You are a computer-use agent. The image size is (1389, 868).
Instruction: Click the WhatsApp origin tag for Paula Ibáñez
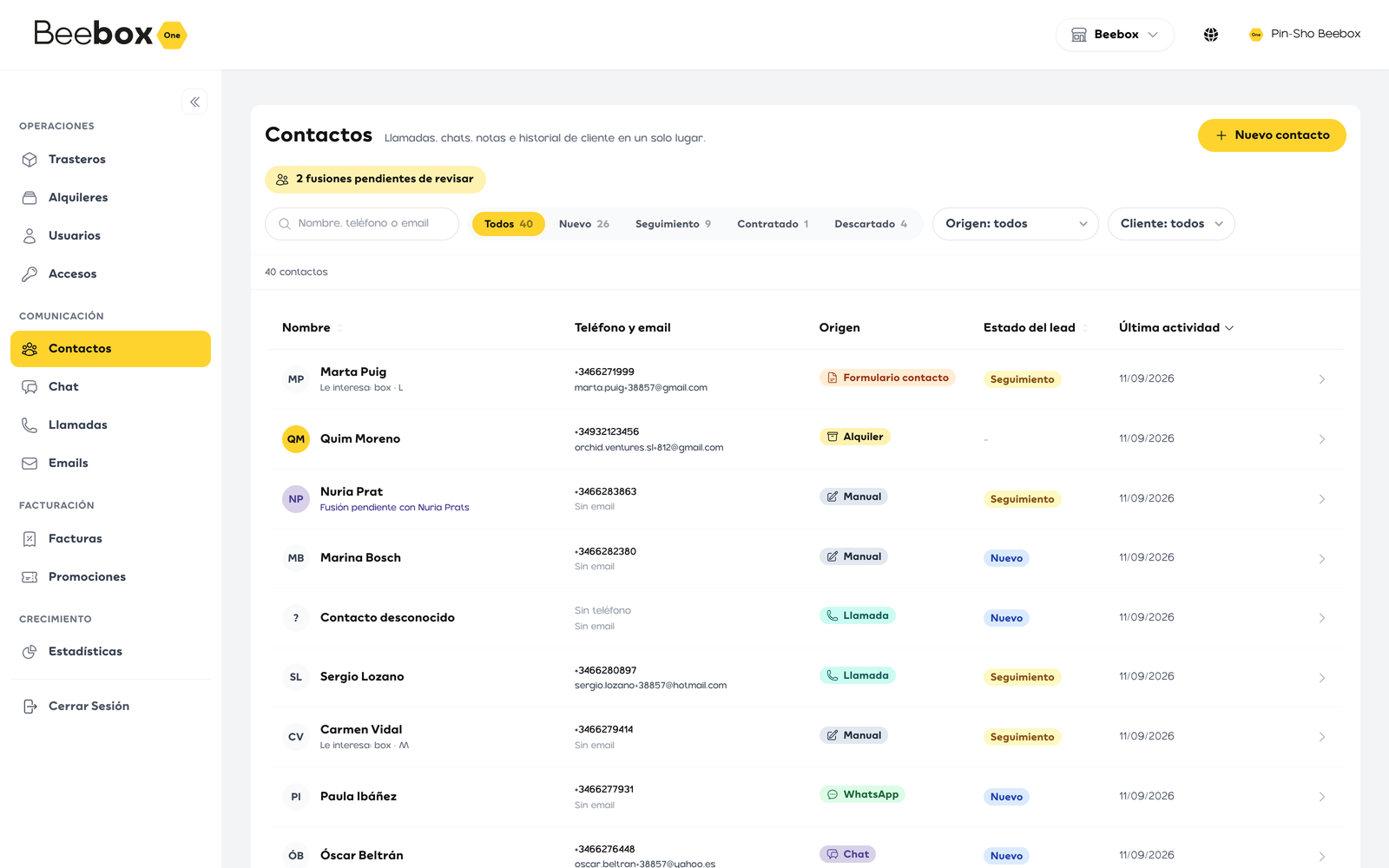(862, 794)
